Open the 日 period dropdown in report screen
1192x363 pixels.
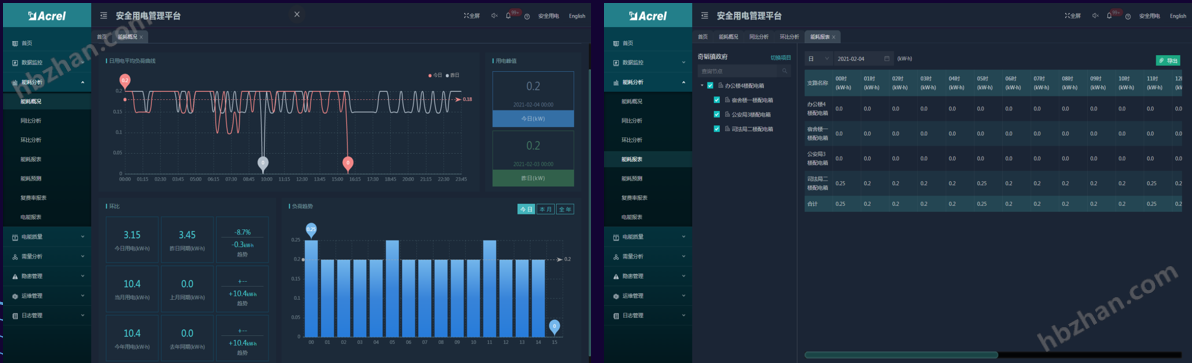point(818,58)
